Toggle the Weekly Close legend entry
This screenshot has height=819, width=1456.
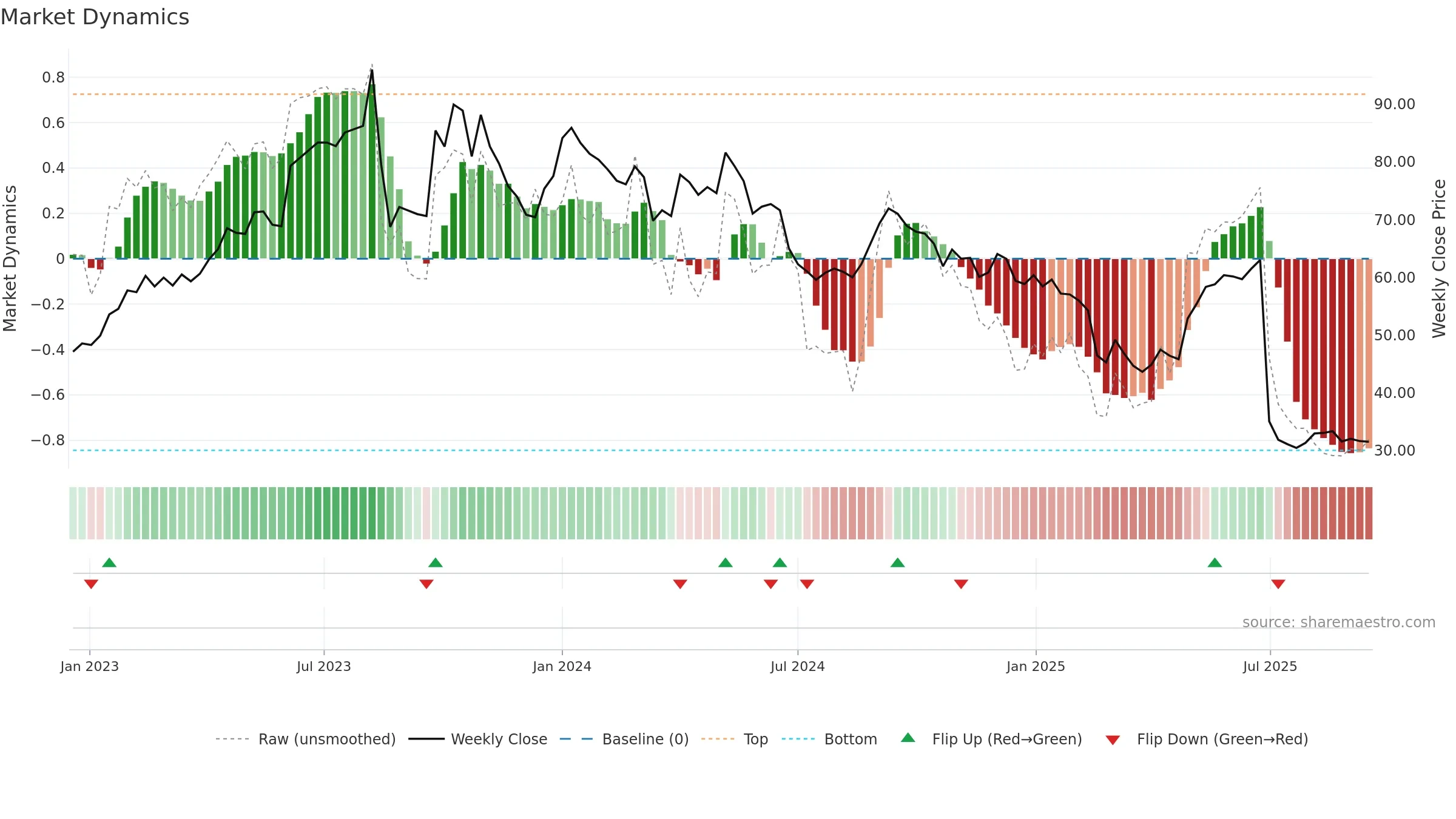pos(478,739)
